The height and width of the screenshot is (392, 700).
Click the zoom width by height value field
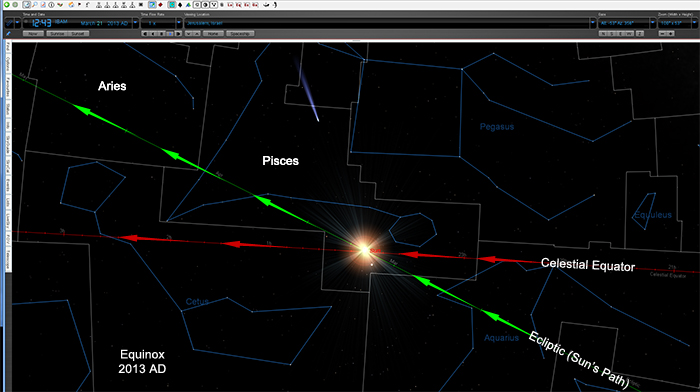(x=675, y=23)
